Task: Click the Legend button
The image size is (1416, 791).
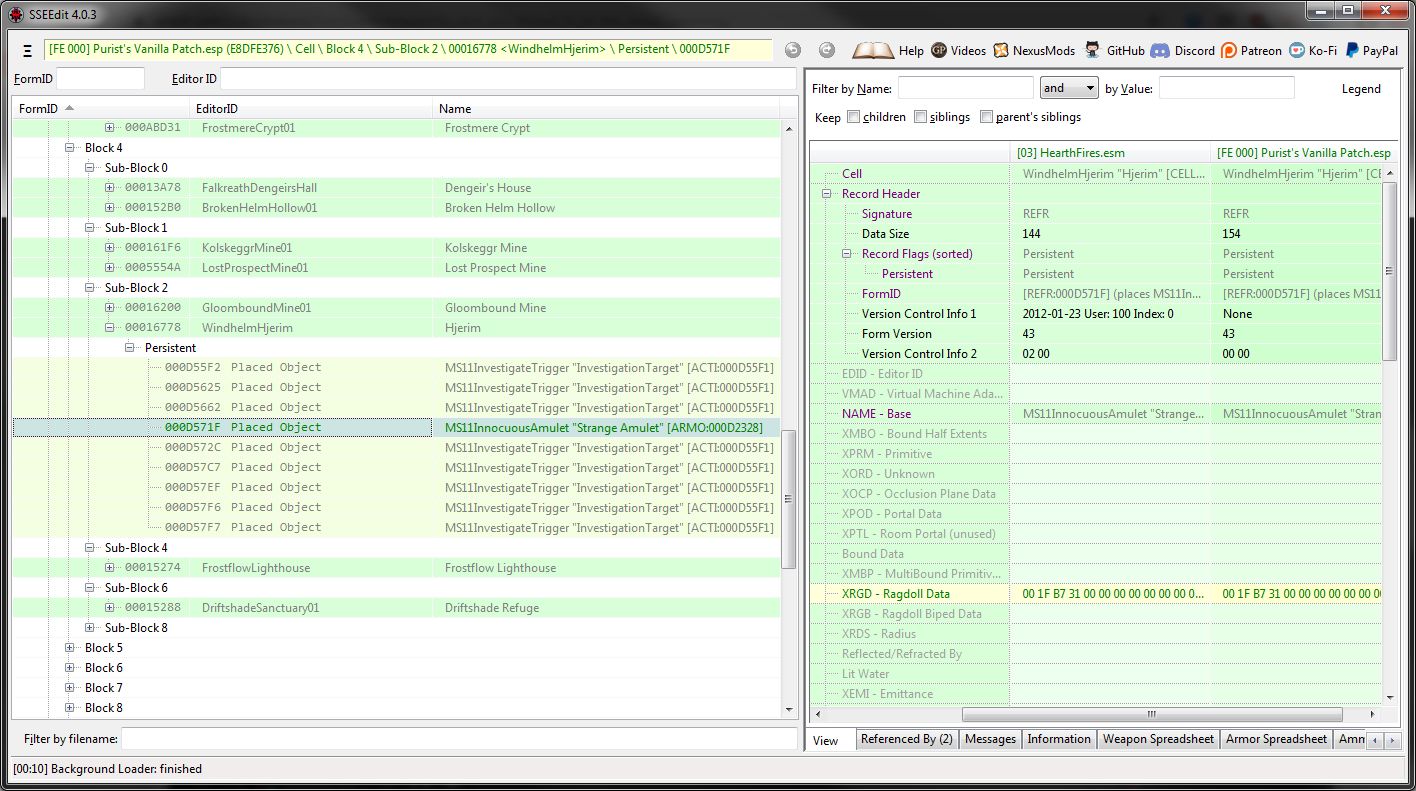Action: [1360, 89]
